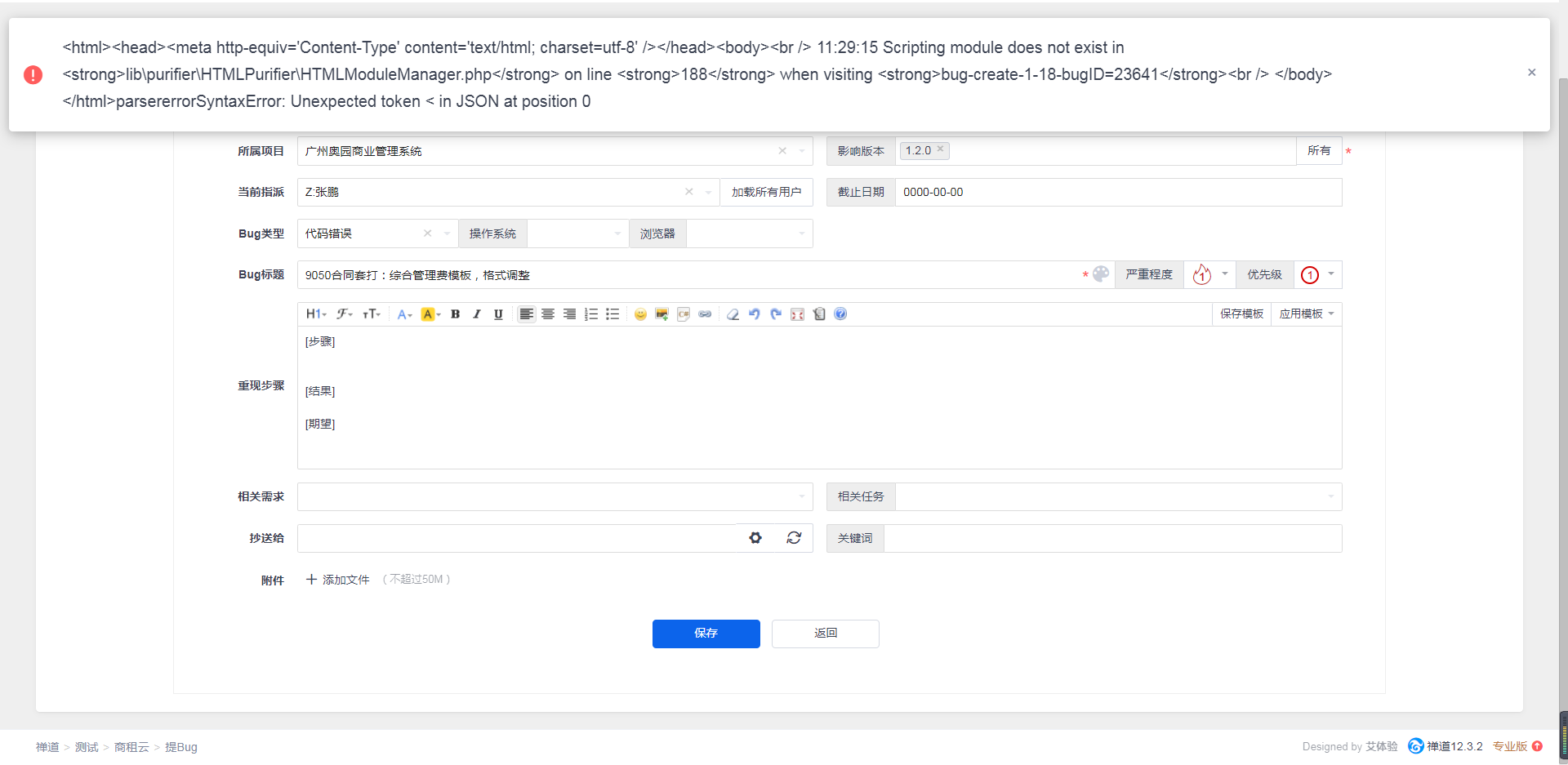
Task: Click 添加文件 to attach file
Action: tap(338, 580)
